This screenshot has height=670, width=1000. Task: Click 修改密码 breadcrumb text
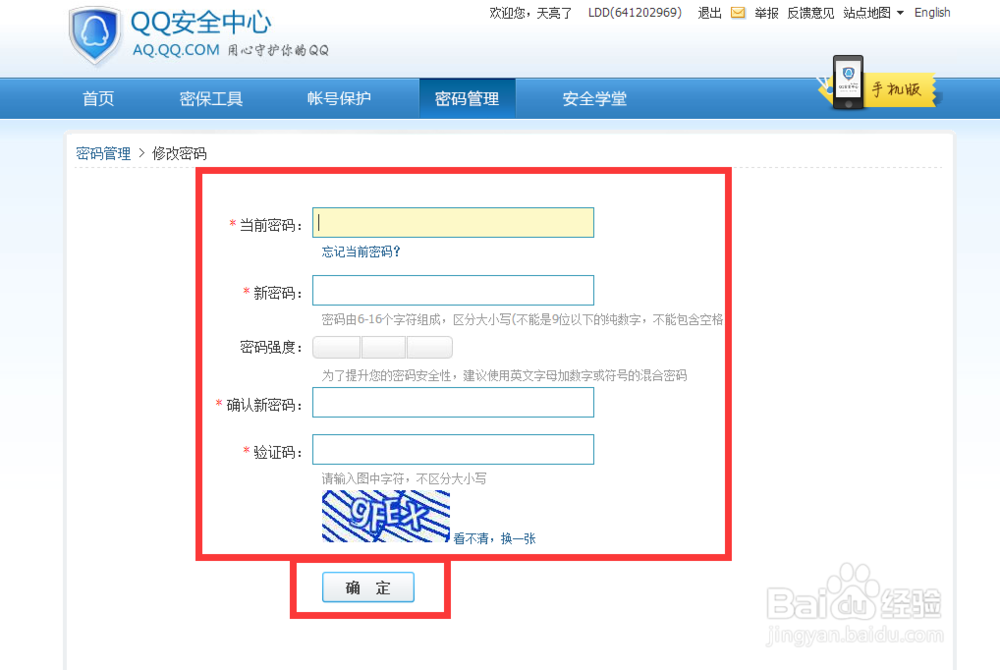pyautogui.click(x=179, y=153)
